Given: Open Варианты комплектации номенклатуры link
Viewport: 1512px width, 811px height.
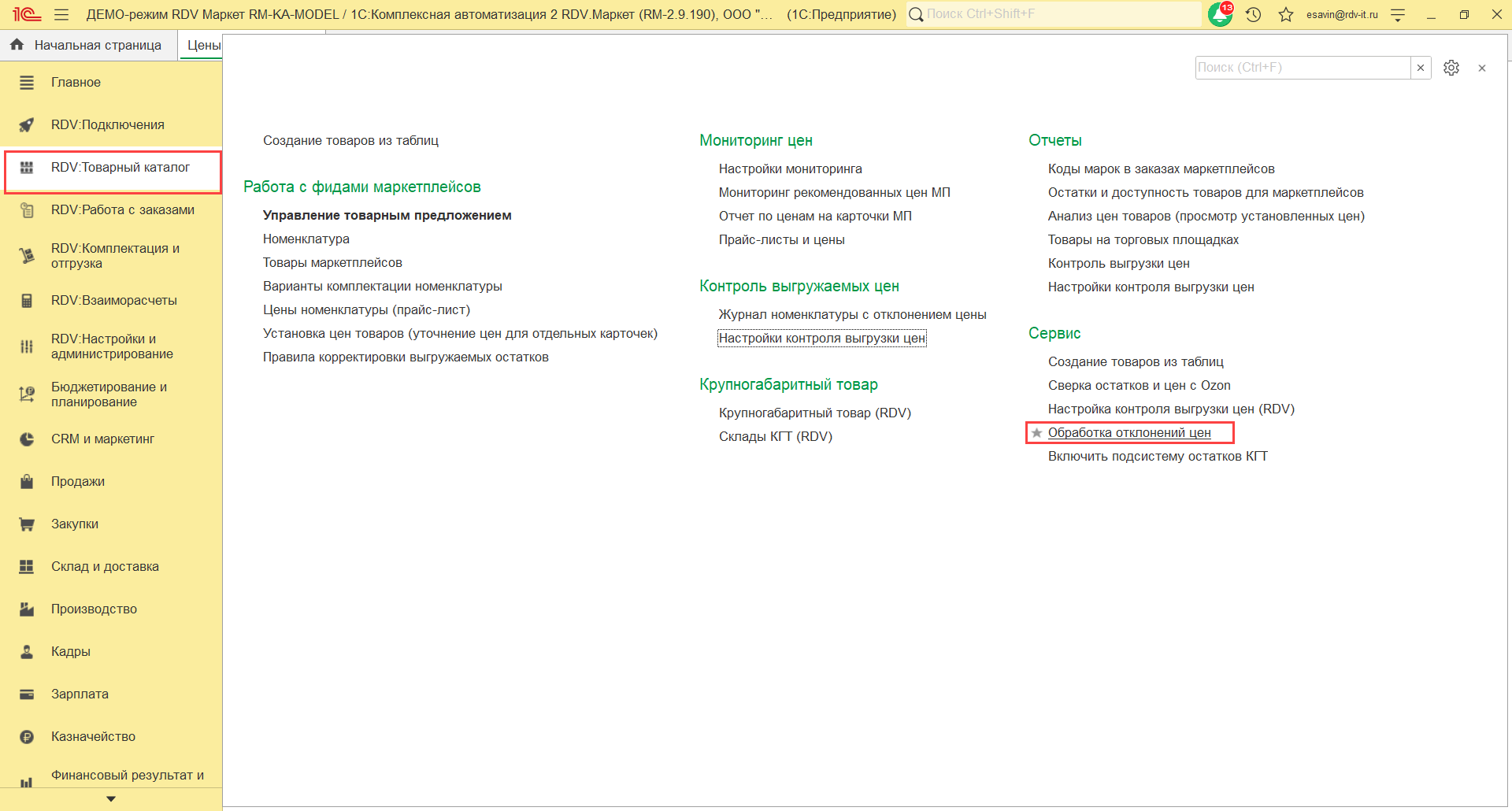Looking at the screenshot, I should coord(383,287).
